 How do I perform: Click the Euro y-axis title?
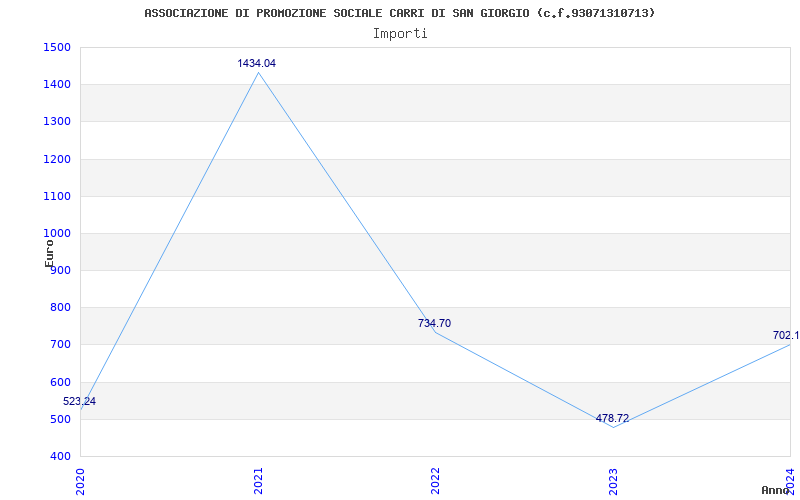(49, 252)
